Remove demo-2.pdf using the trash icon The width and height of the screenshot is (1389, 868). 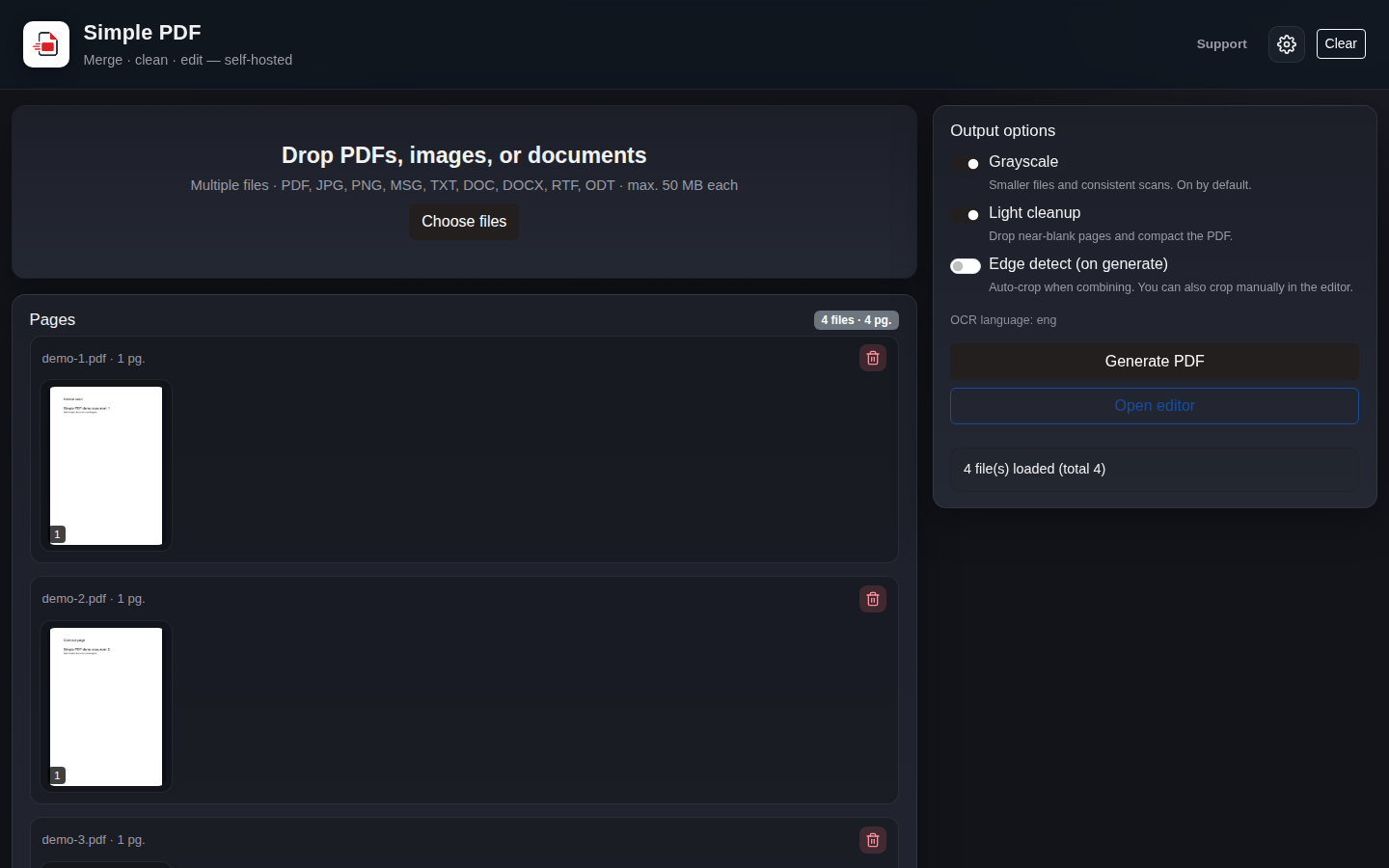(872, 599)
